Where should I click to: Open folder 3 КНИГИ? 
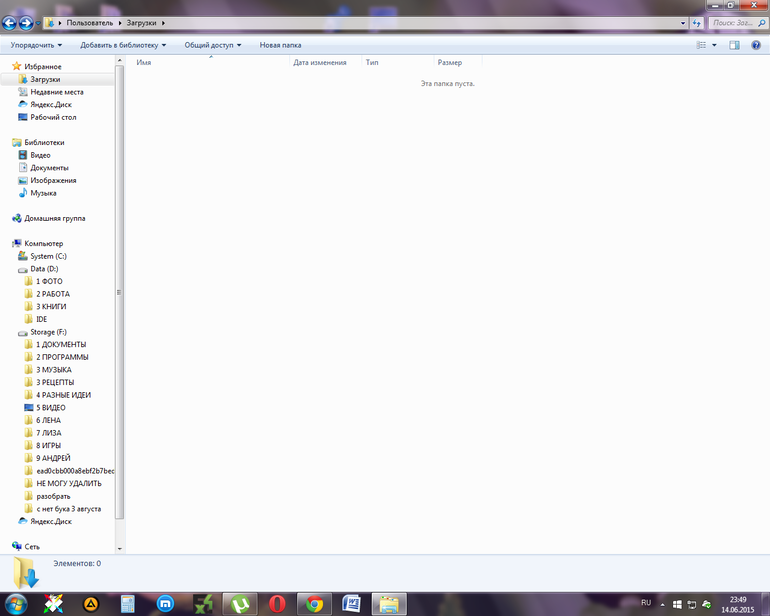pos(51,307)
